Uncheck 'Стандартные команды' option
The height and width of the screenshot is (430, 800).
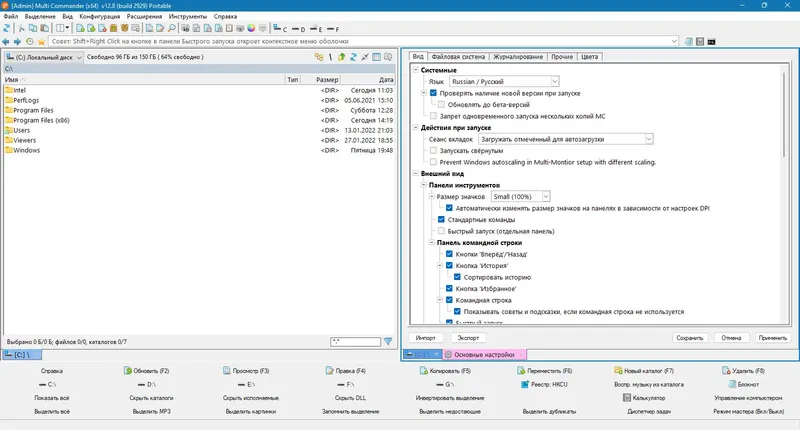click(x=441, y=219)
